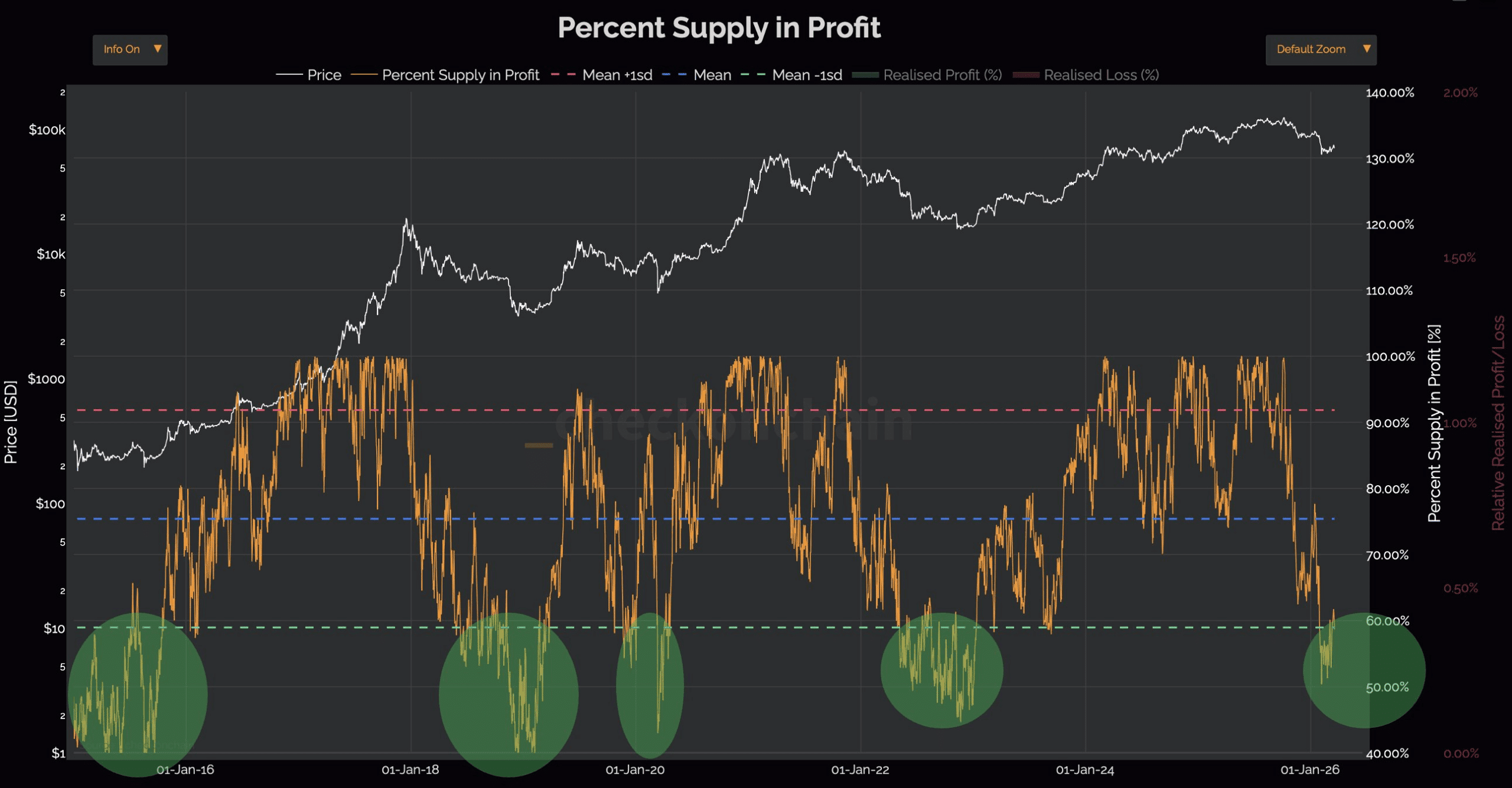Click the Default Zoom arrow icon
The image size is (1512, 788).
click(1367, 49)
